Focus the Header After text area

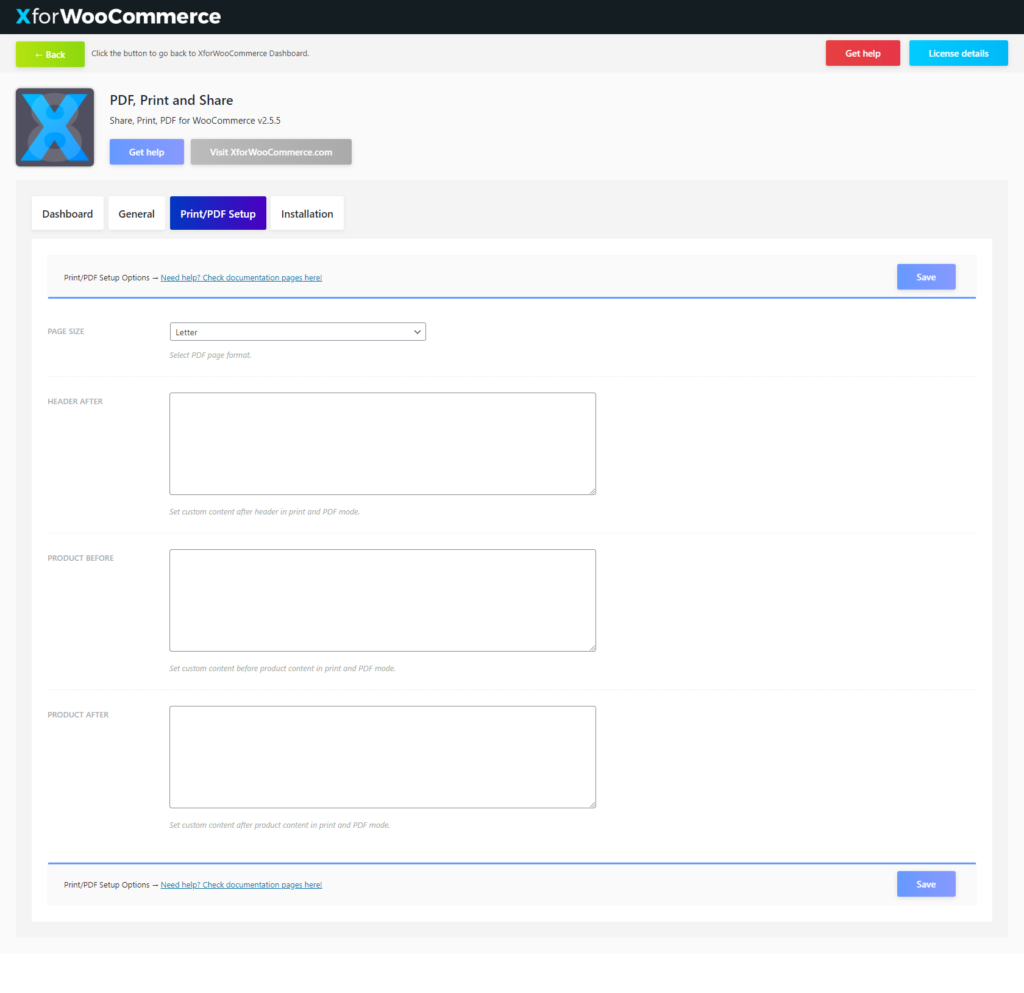click(x=383, y=443)
